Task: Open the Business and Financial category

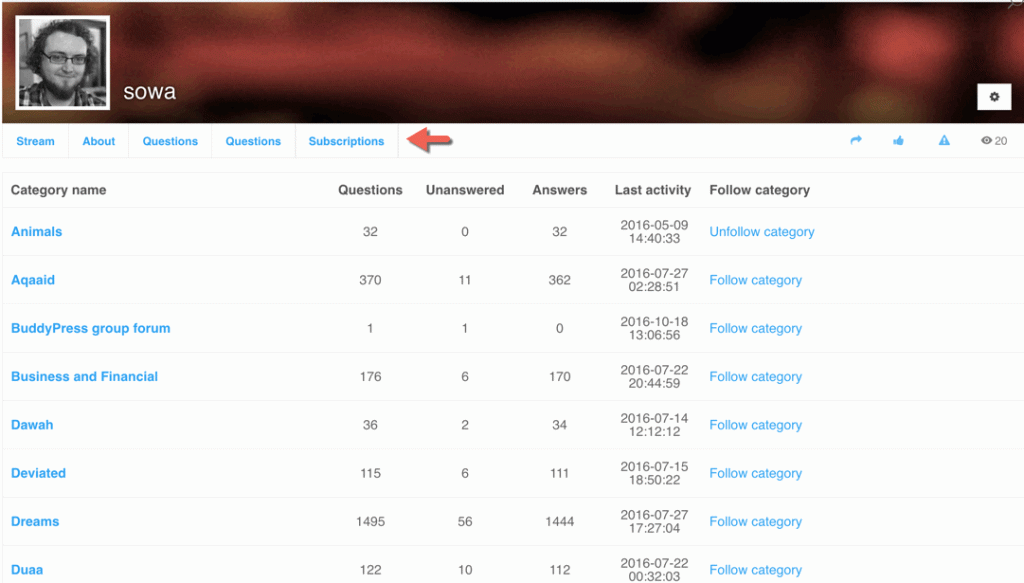Action: 85,377
